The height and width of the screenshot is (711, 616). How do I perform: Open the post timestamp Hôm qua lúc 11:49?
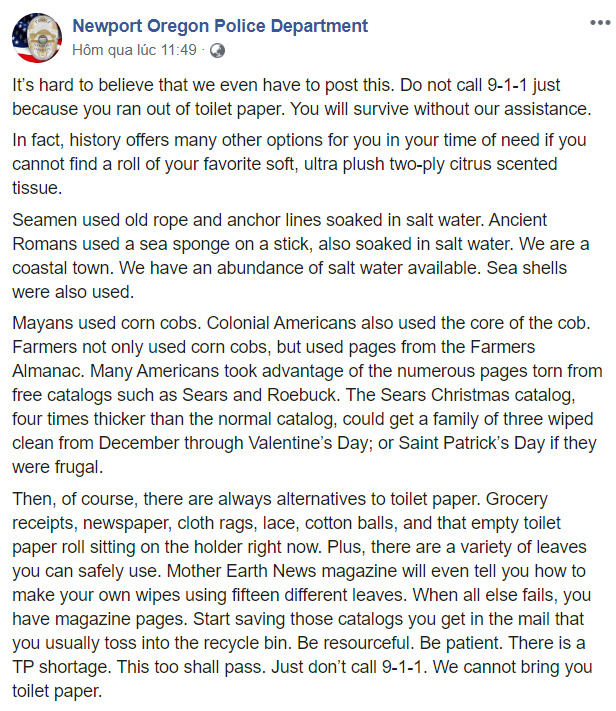[135, 50]
